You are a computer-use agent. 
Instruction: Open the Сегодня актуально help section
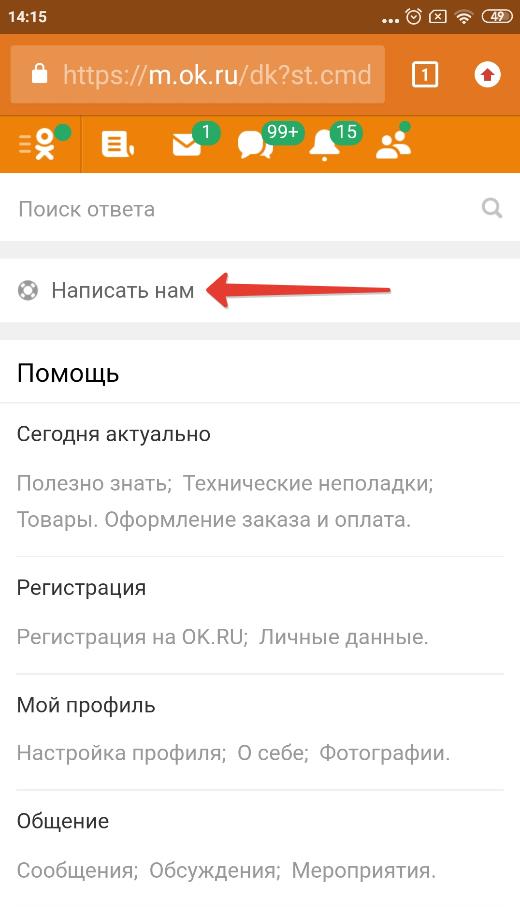coord(260,480)
